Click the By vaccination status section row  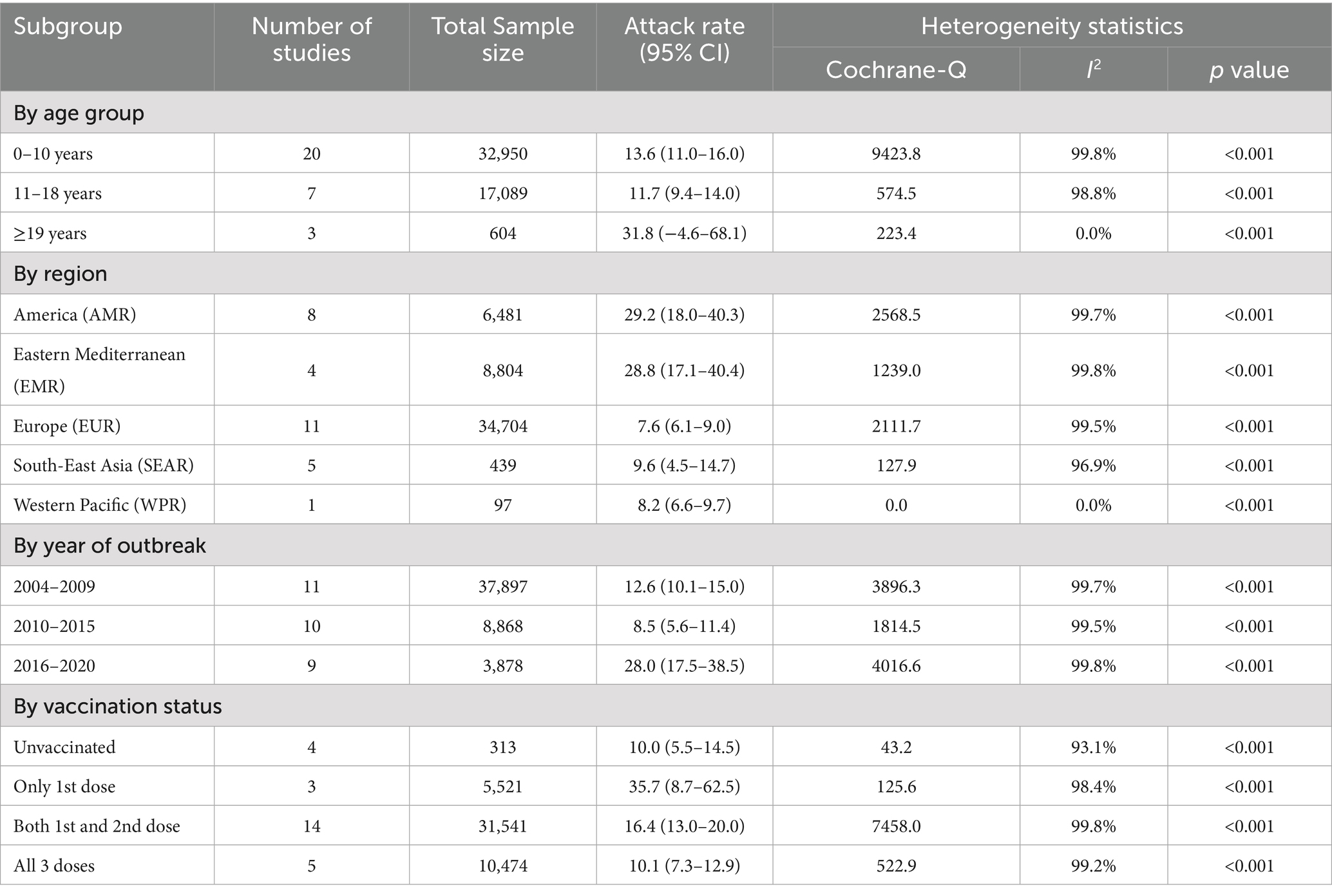tap(117, 707)
